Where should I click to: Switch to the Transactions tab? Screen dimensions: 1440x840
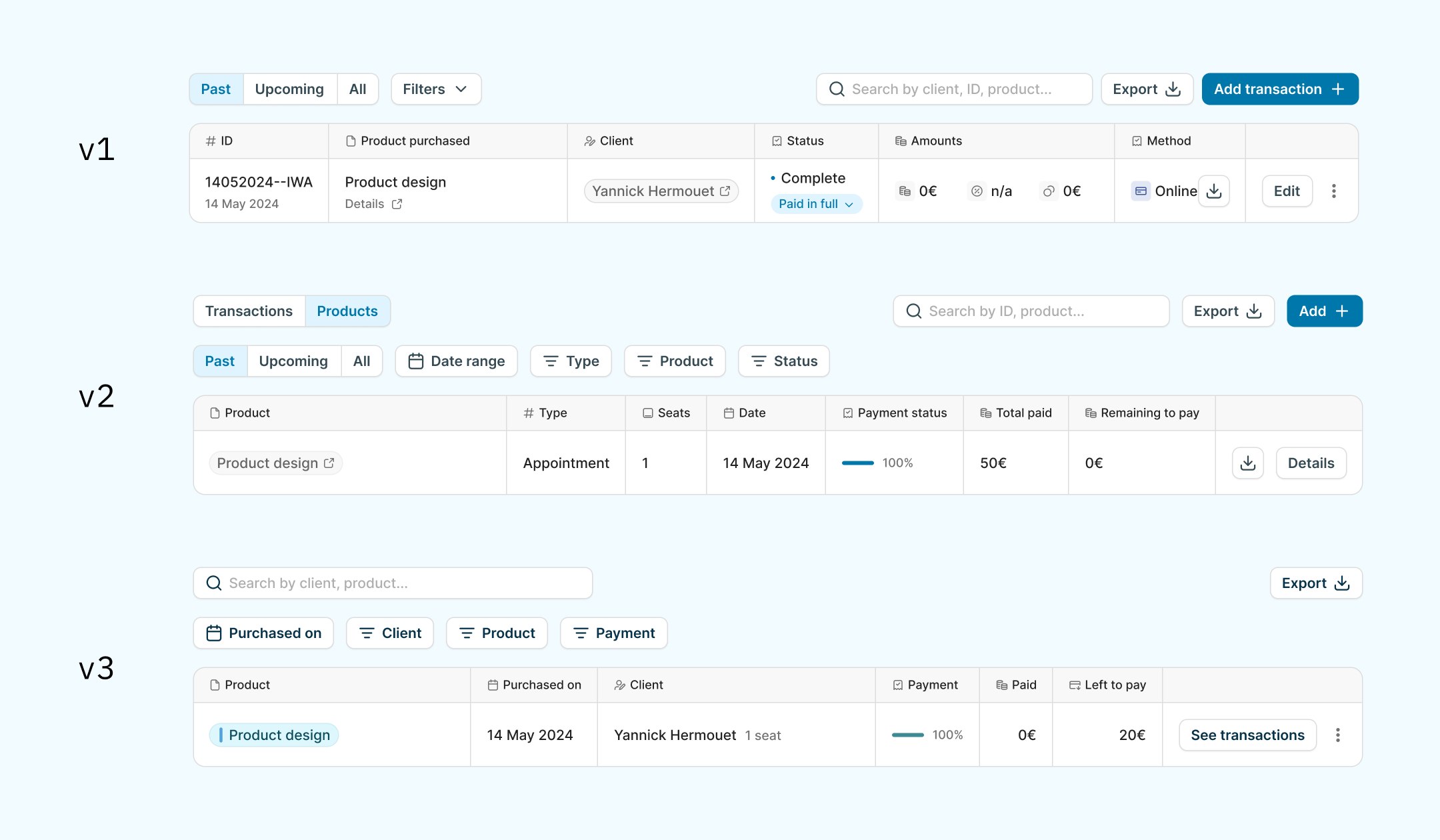click(x=249, y=311)
